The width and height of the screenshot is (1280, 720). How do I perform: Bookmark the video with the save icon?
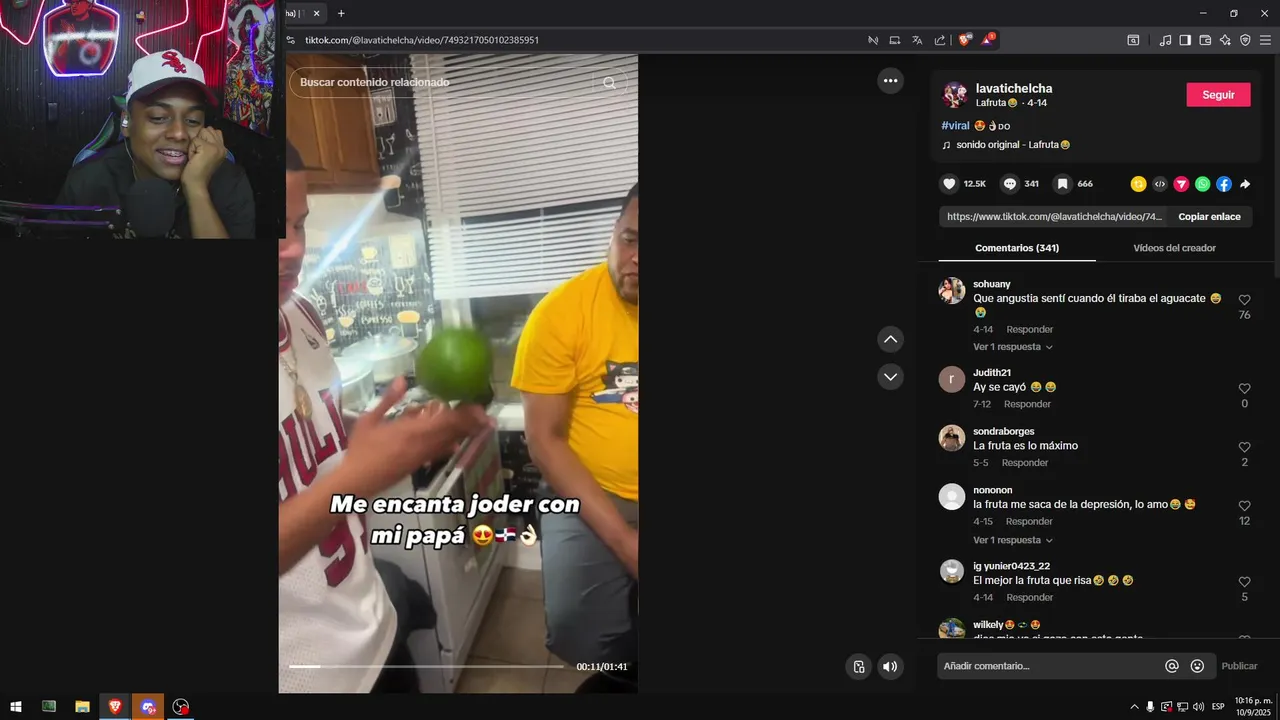[1063, 184]
